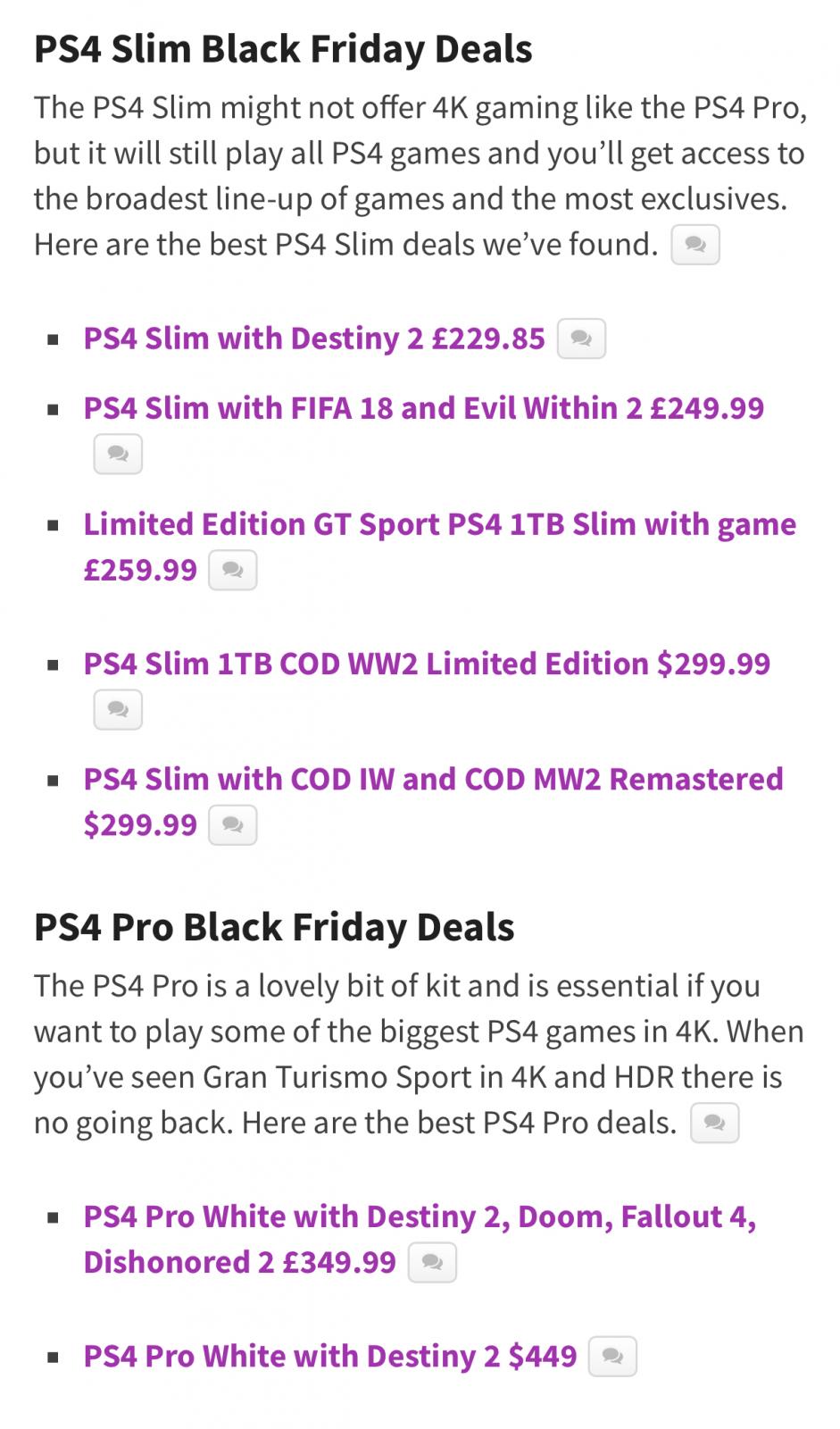840x1429 pixels.
Task: Follow PS4 Pro White Destiny 2, Doom, Fallout 4 link
Action: (420, 1239)
